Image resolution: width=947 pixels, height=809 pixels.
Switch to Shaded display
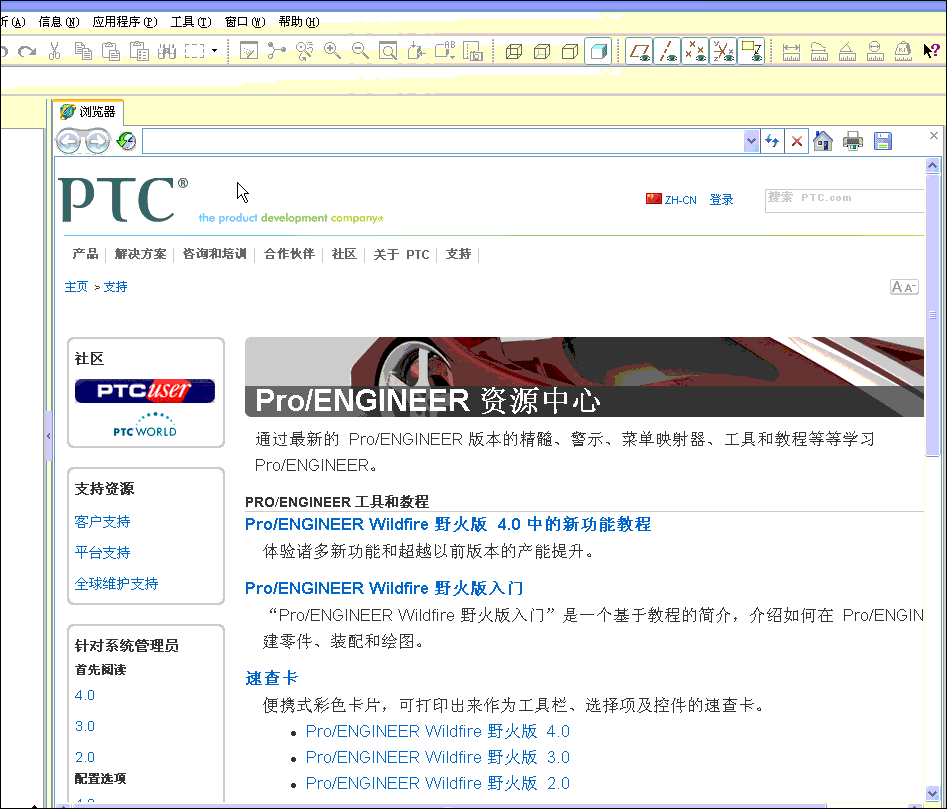pos(599,51)
